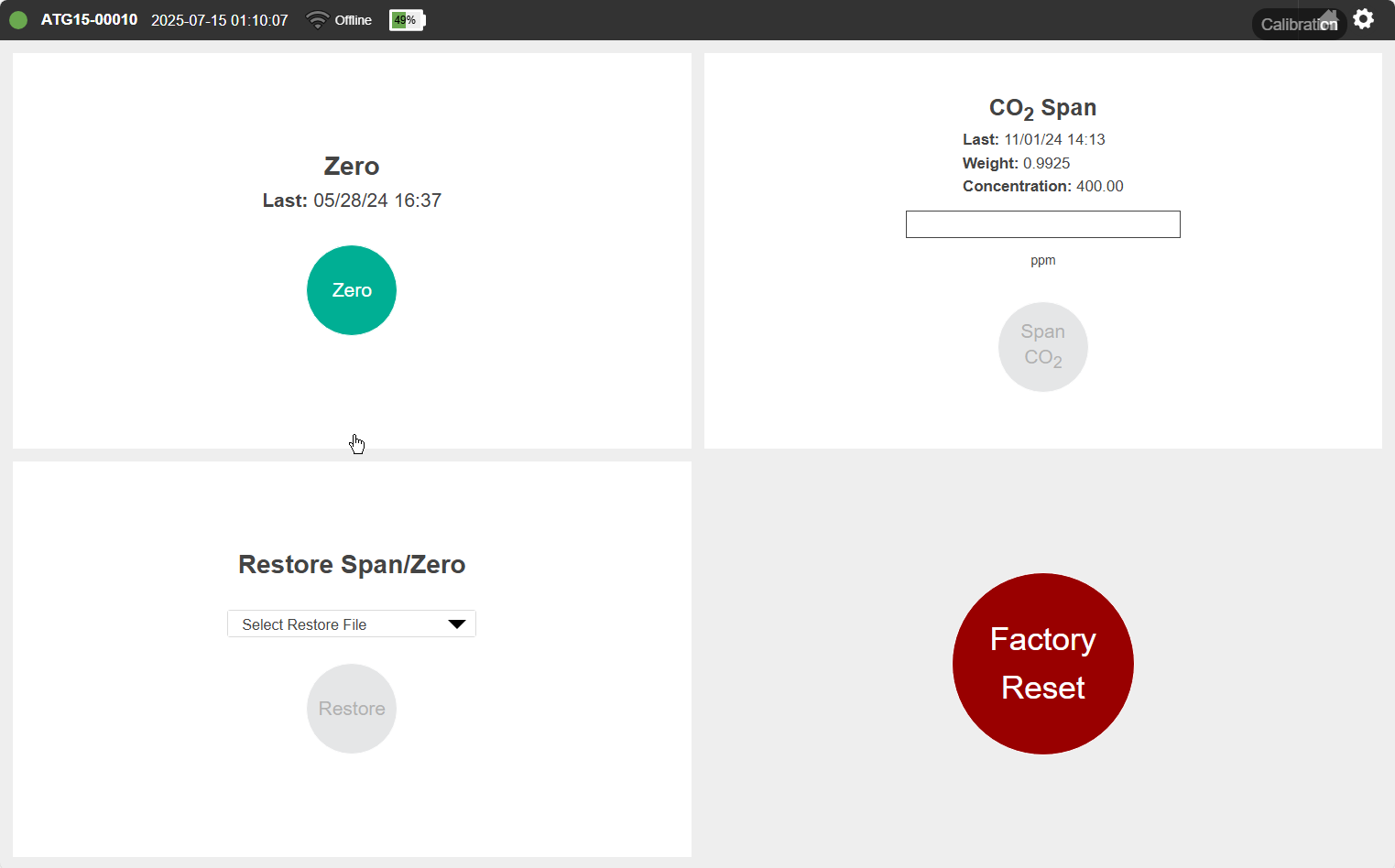The image size is (1395, 868).
Task: Click the Weight value 0.9925
Action: (1046, 163)
